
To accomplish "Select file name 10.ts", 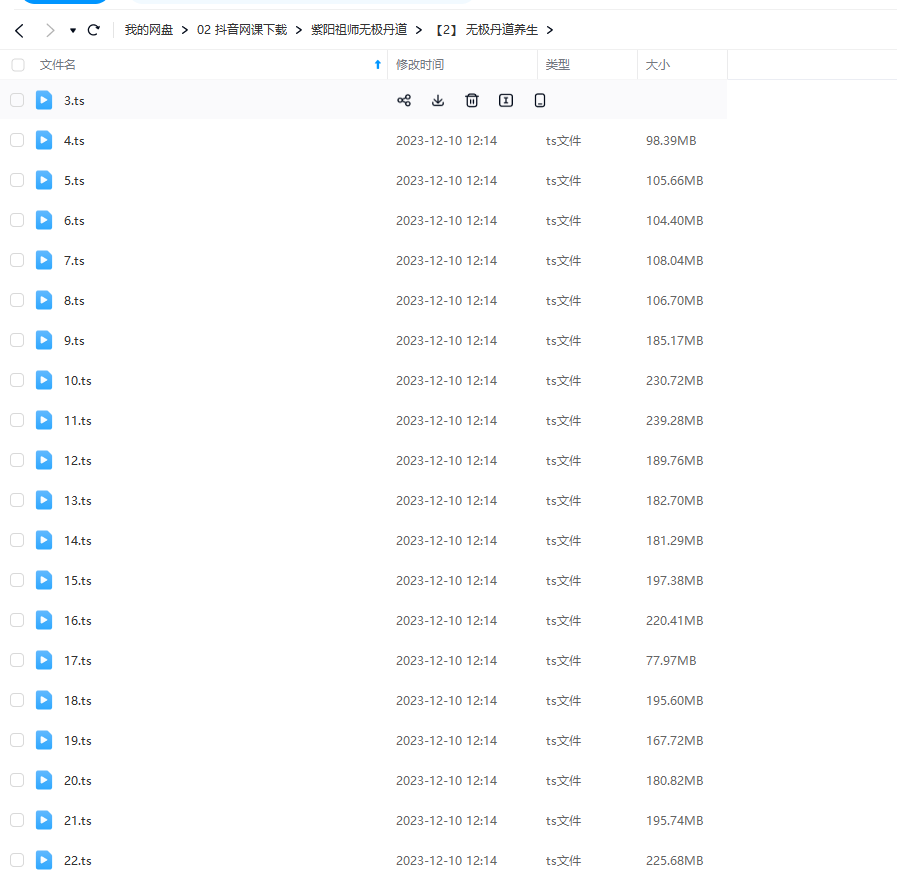I will click(x=78, y=381).
